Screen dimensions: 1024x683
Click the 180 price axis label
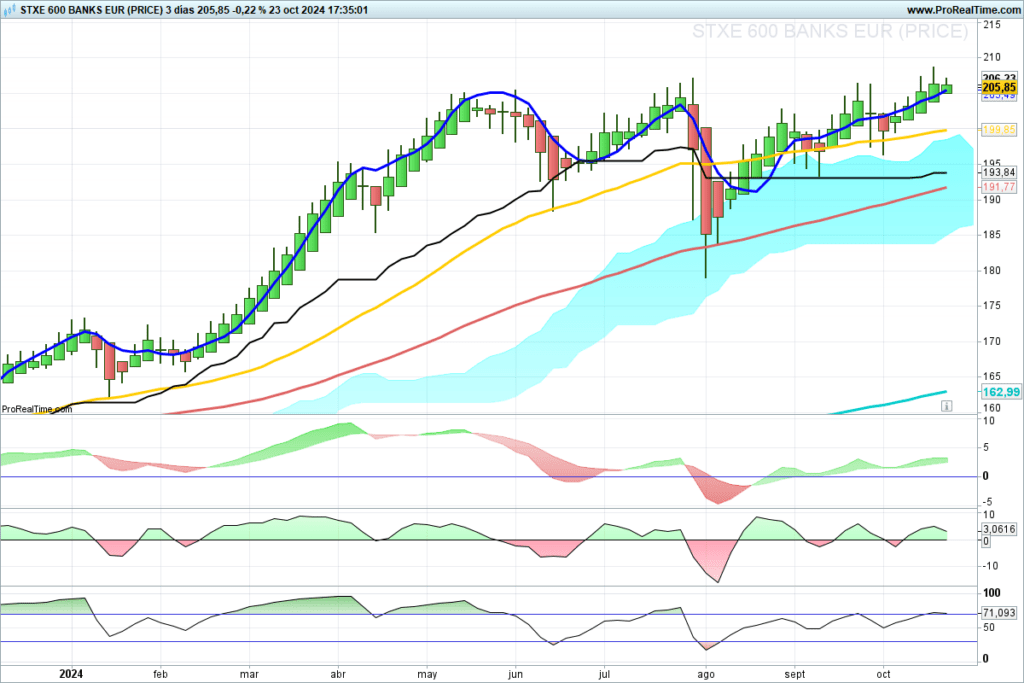pyautogui.click(x=992, y=270)
